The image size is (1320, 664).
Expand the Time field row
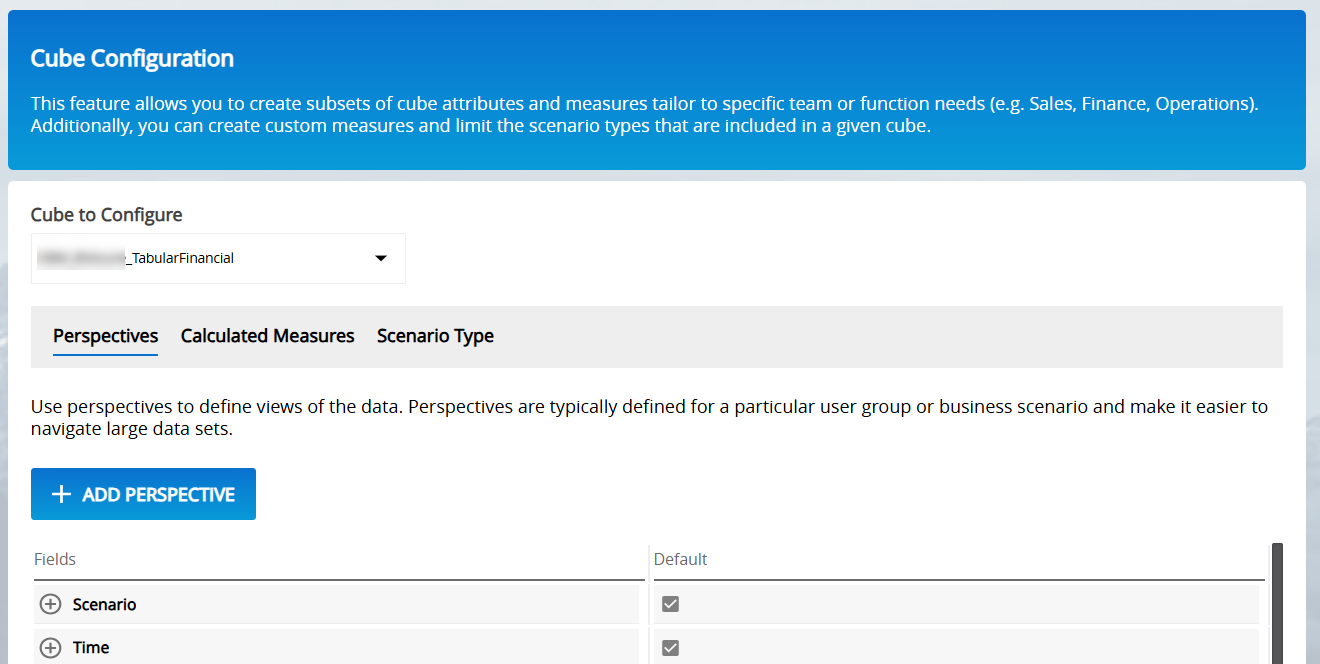pyautogui.click(x=50, y=648)
